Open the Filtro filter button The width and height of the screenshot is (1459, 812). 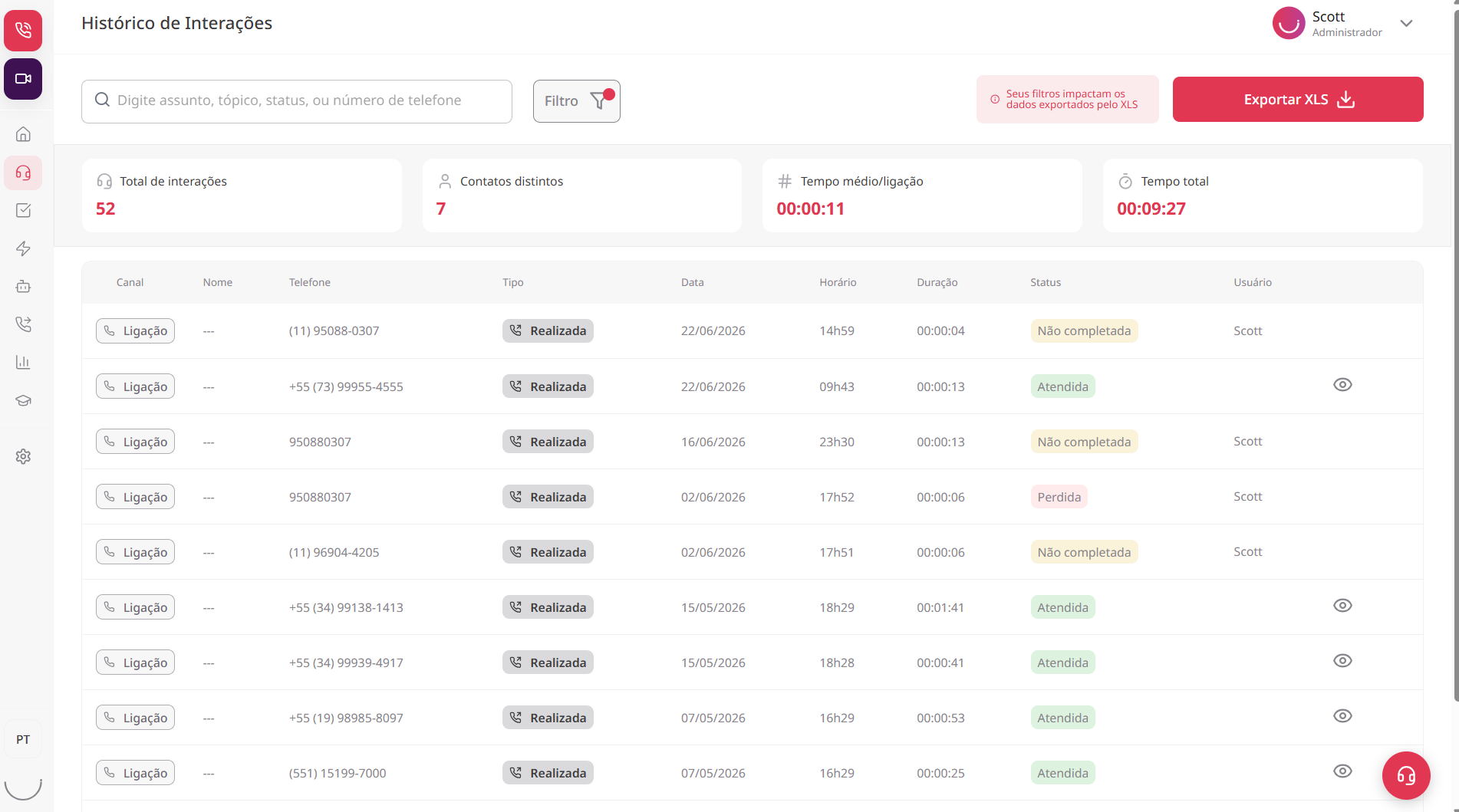tap(577, 101)
